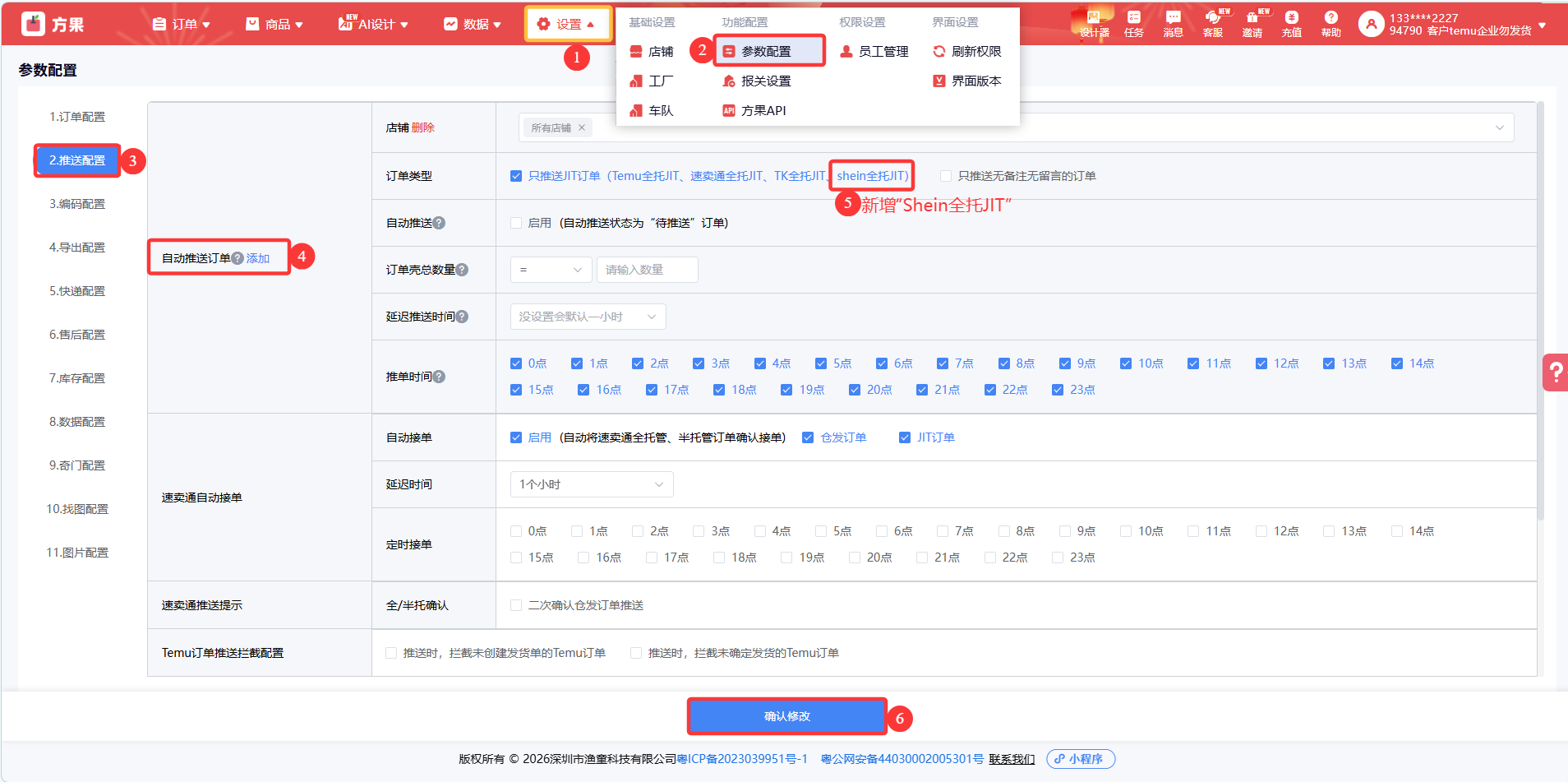Expand the 订单 navigation dropdown
The height and width of the screenshot is (782, 1568).
click(x=181, y=24)
